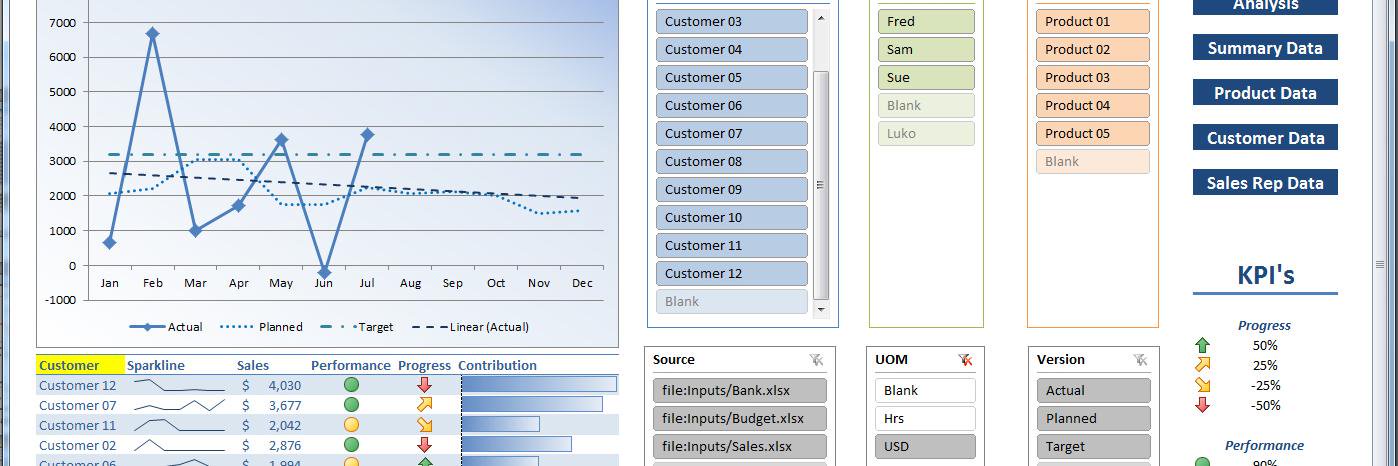Toggle Product 01 slicer item

tap(1093, 21)
